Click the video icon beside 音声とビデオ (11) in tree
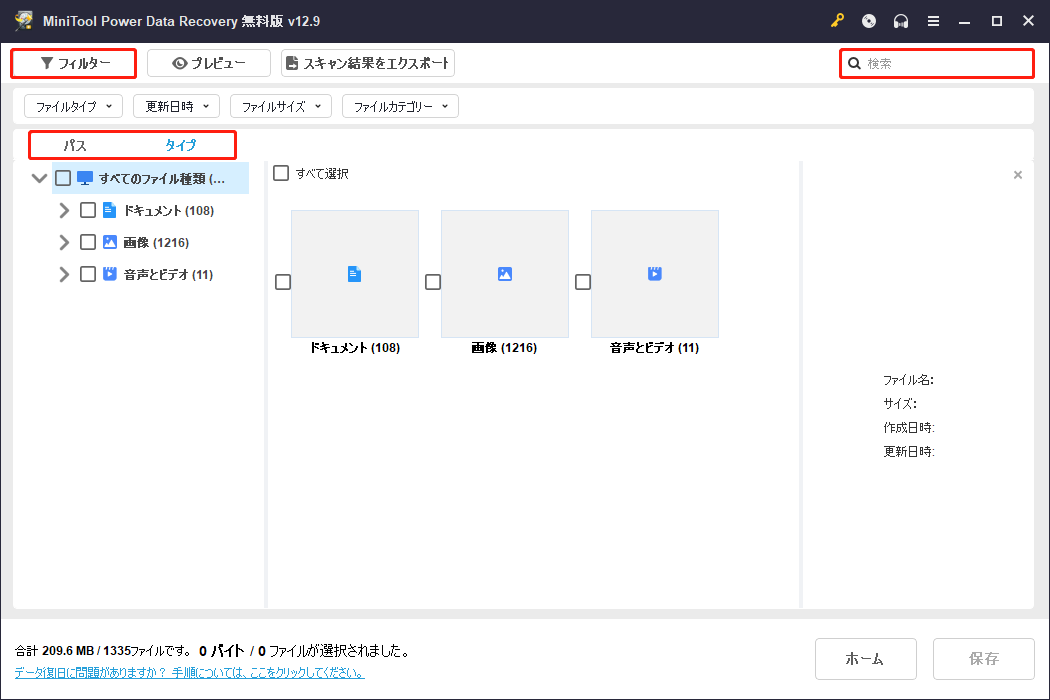This screenshot has height=700, width=1050. coord(110,274)
